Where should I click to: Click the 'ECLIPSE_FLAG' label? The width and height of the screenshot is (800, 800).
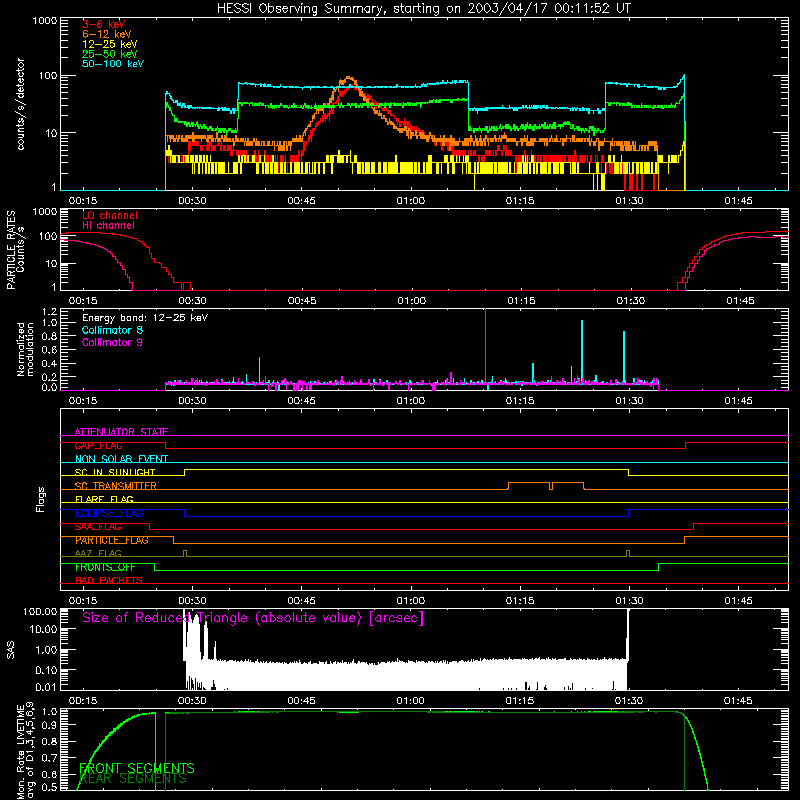coord(109,513)
